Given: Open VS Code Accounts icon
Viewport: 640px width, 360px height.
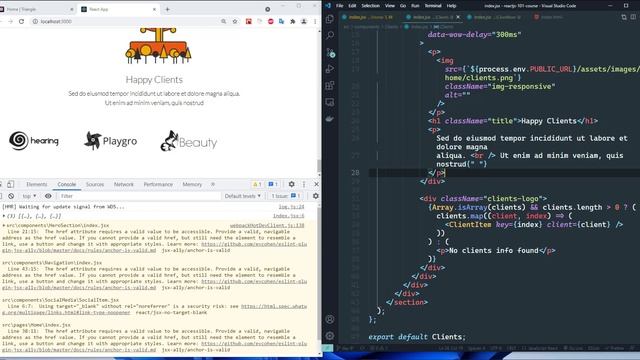Looking at the screenshot, I should (330, 319).
